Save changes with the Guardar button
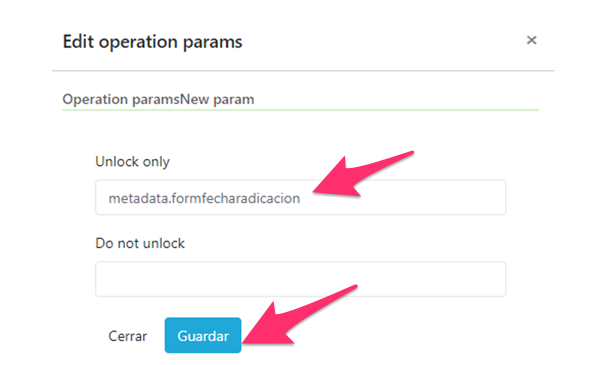599x365 pixels. (203, 336)
